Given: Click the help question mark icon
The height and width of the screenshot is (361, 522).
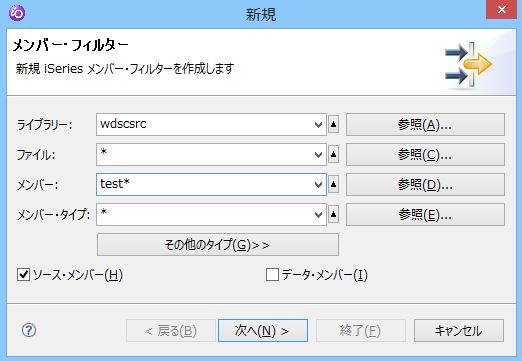Looking at the screenshot, I should (29, 330).
